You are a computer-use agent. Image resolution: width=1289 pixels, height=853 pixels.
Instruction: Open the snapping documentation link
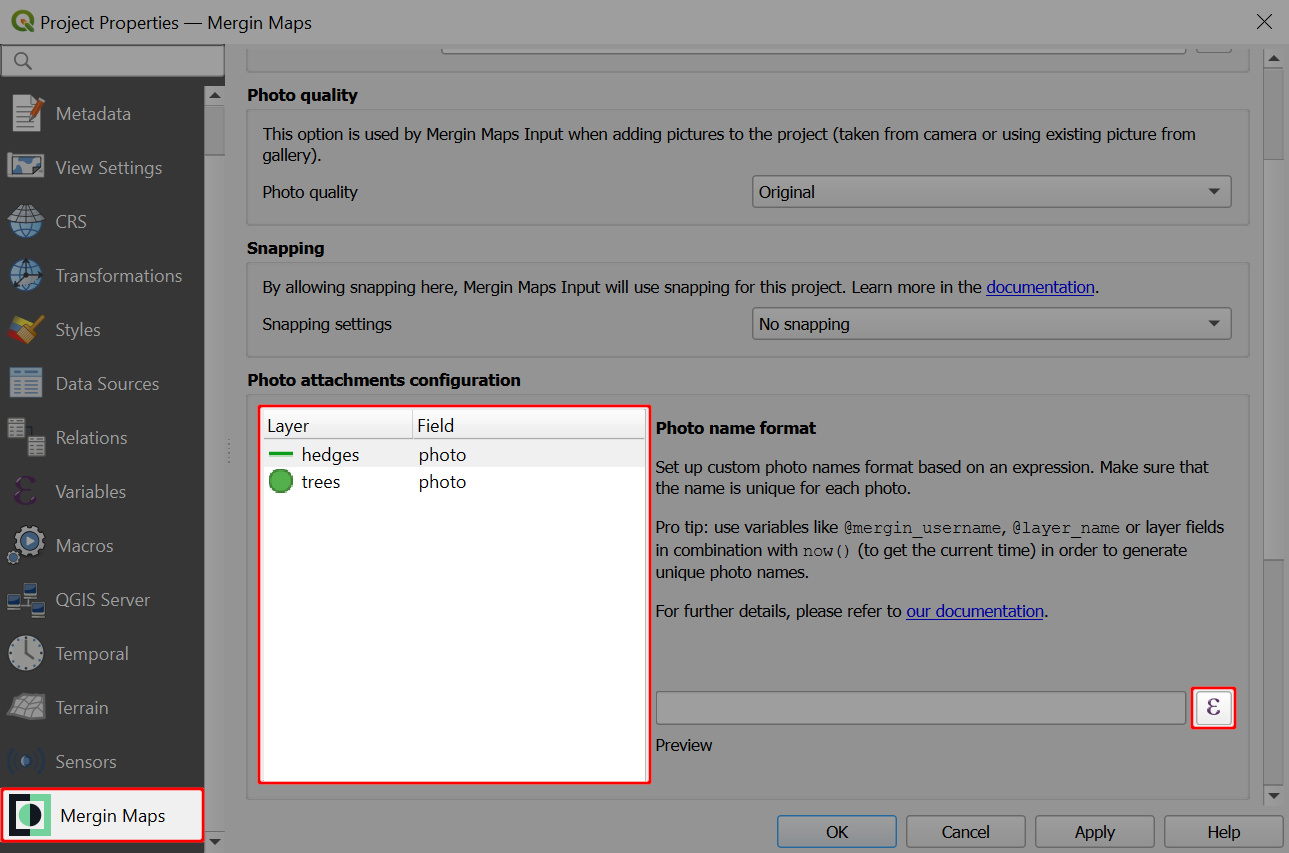point(1040,287)
